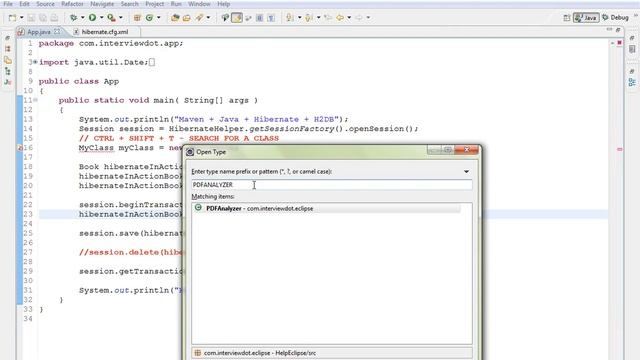This screenshot has width=640, height=360.
Task: Open the Navigate menu
Action: tap(102, 4)
